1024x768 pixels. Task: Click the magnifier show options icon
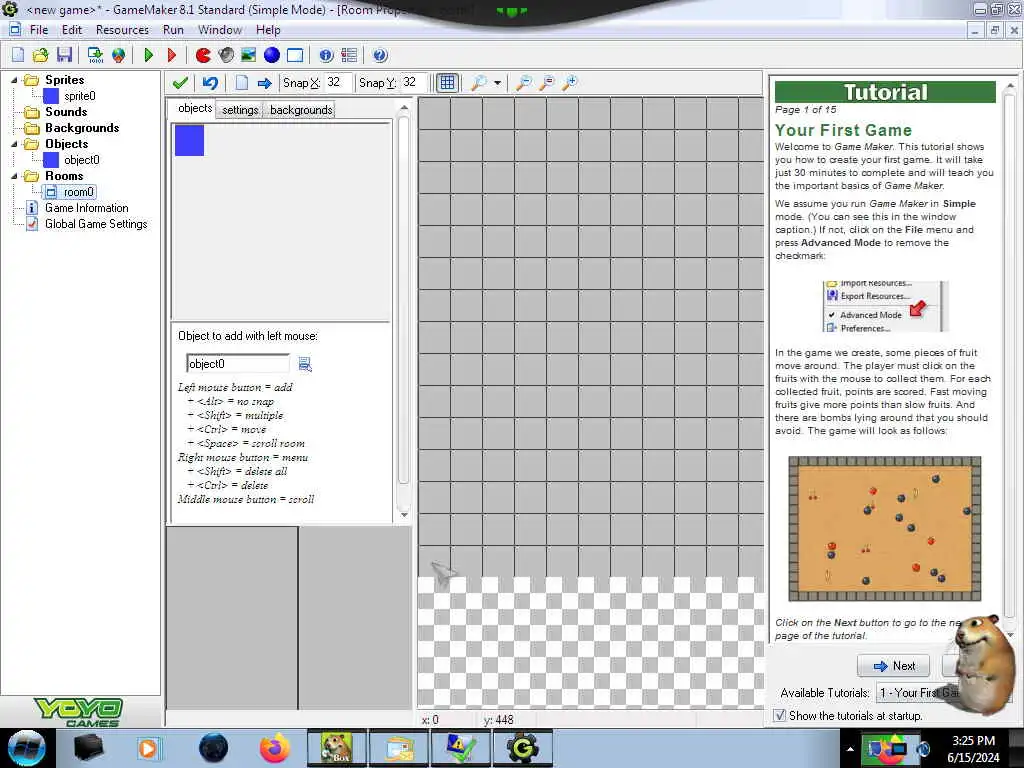(479, 83)
